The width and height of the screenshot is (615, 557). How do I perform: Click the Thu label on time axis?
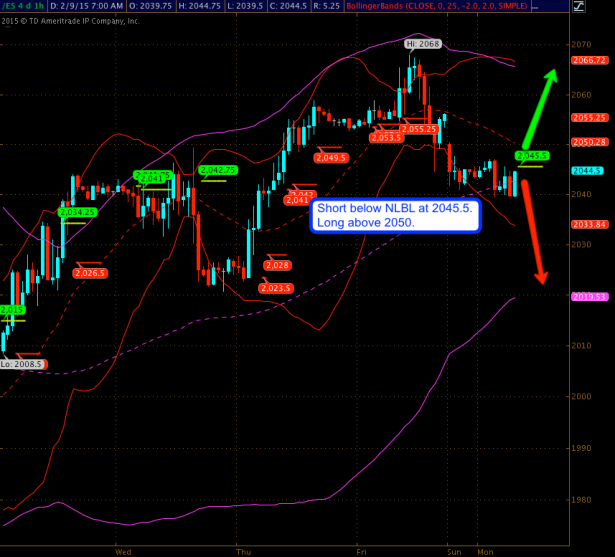pyautogui.click(x=244, y=552)
